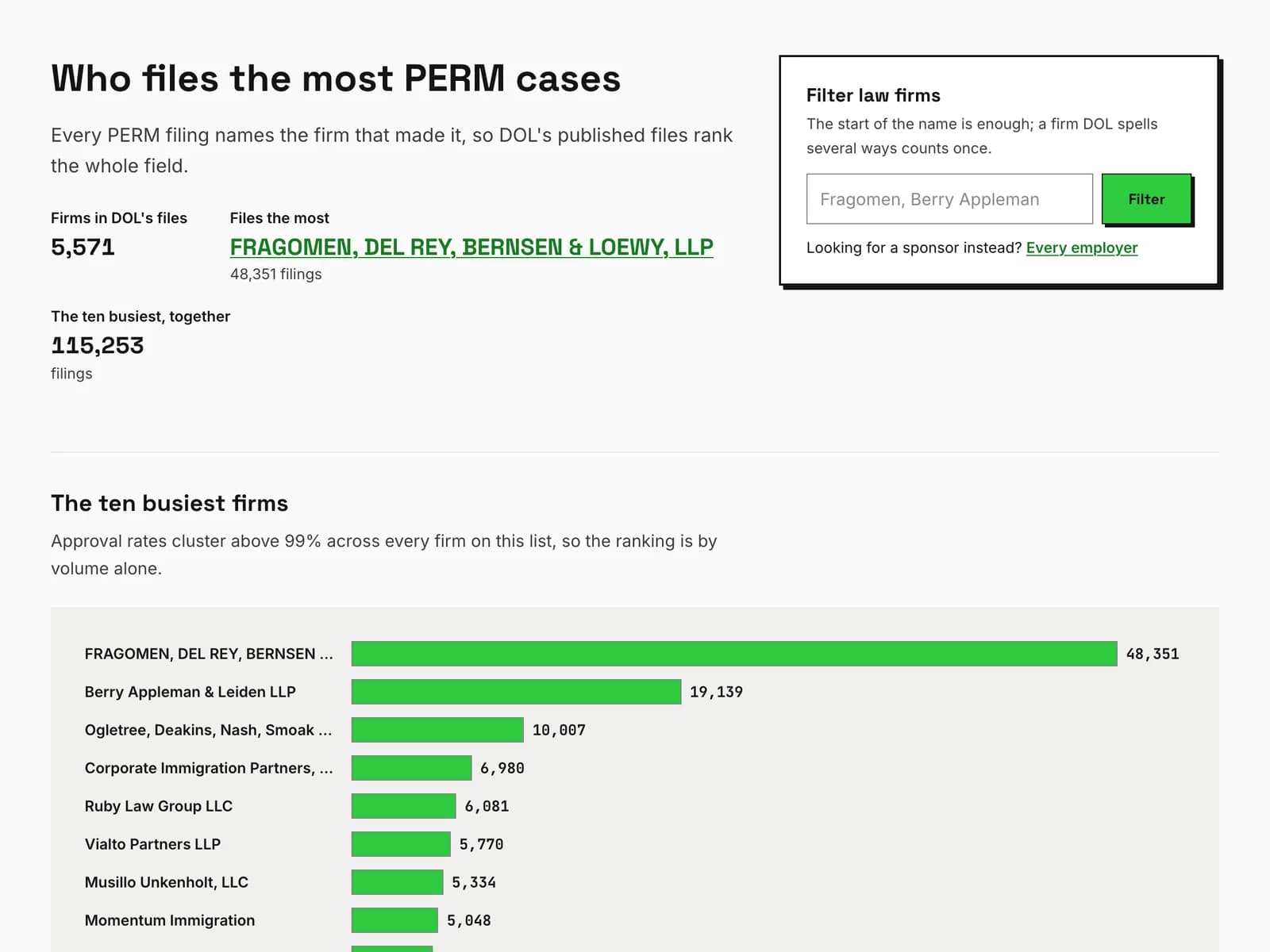Click the 'Ogletree, Deakins, Nash, Smoak ...' label
Screen dimensions: 1270x952
tap(208, 730)
